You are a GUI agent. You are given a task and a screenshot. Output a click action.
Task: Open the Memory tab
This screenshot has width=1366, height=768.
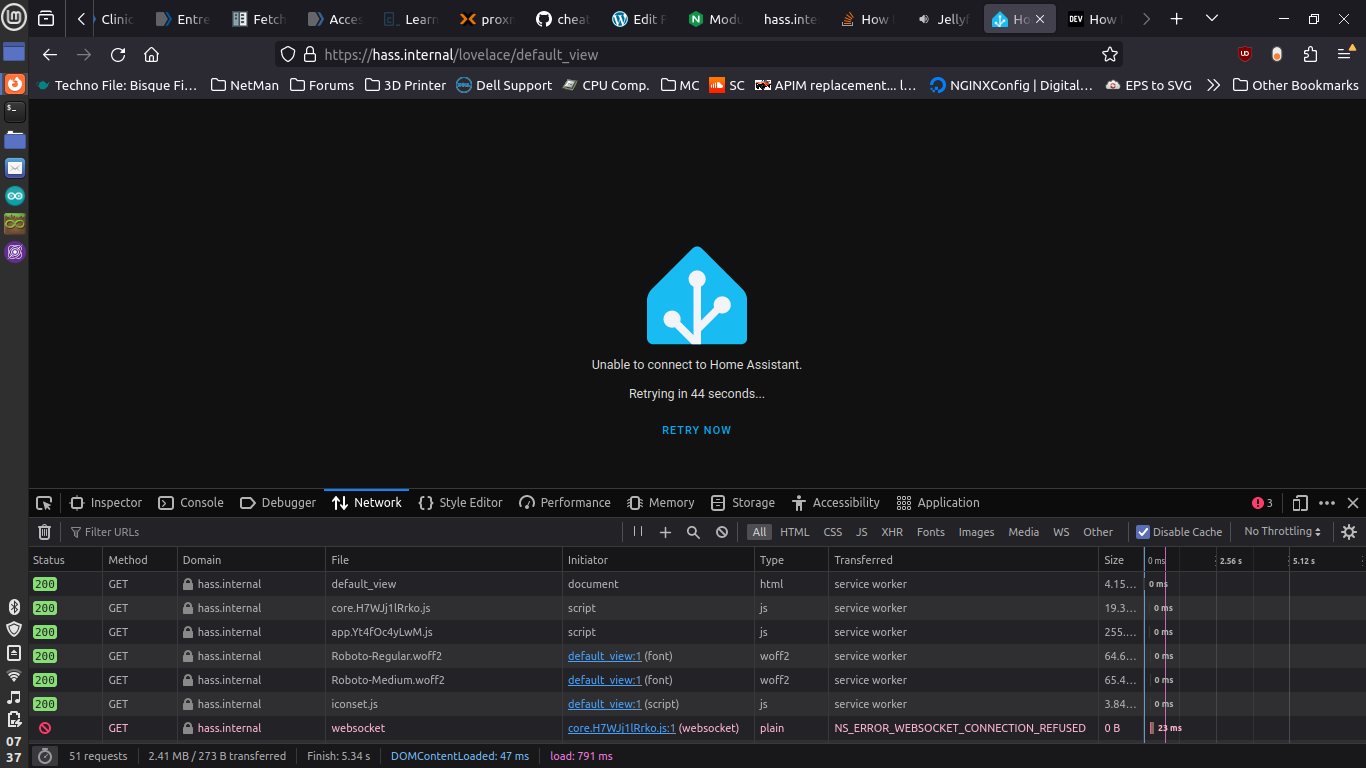click(660, 503)
